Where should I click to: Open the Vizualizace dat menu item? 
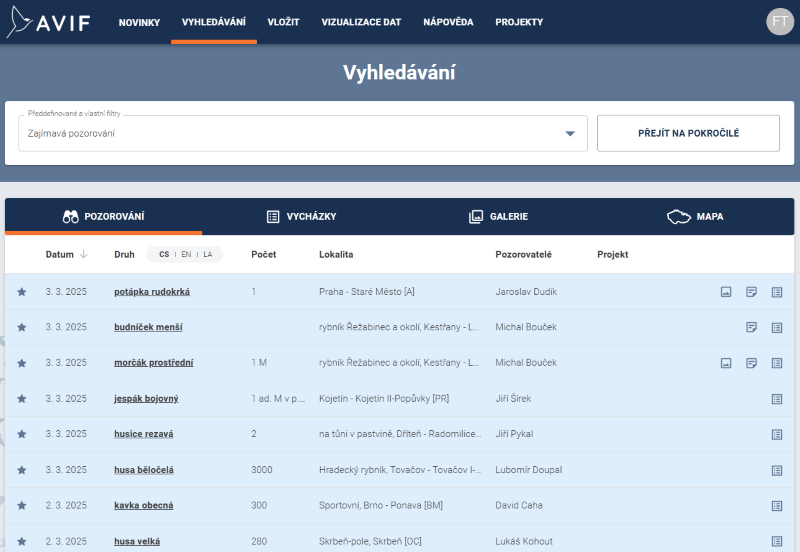coord(361,22)
